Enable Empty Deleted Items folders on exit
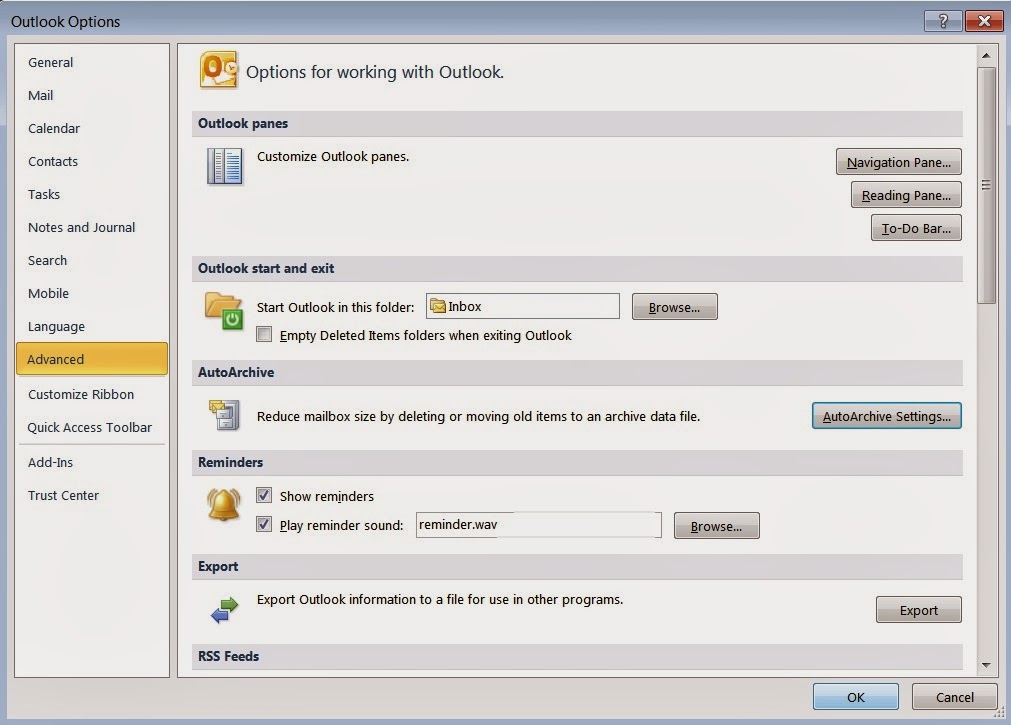Screen dimensions: 1011x725 [x=264, y=334]
